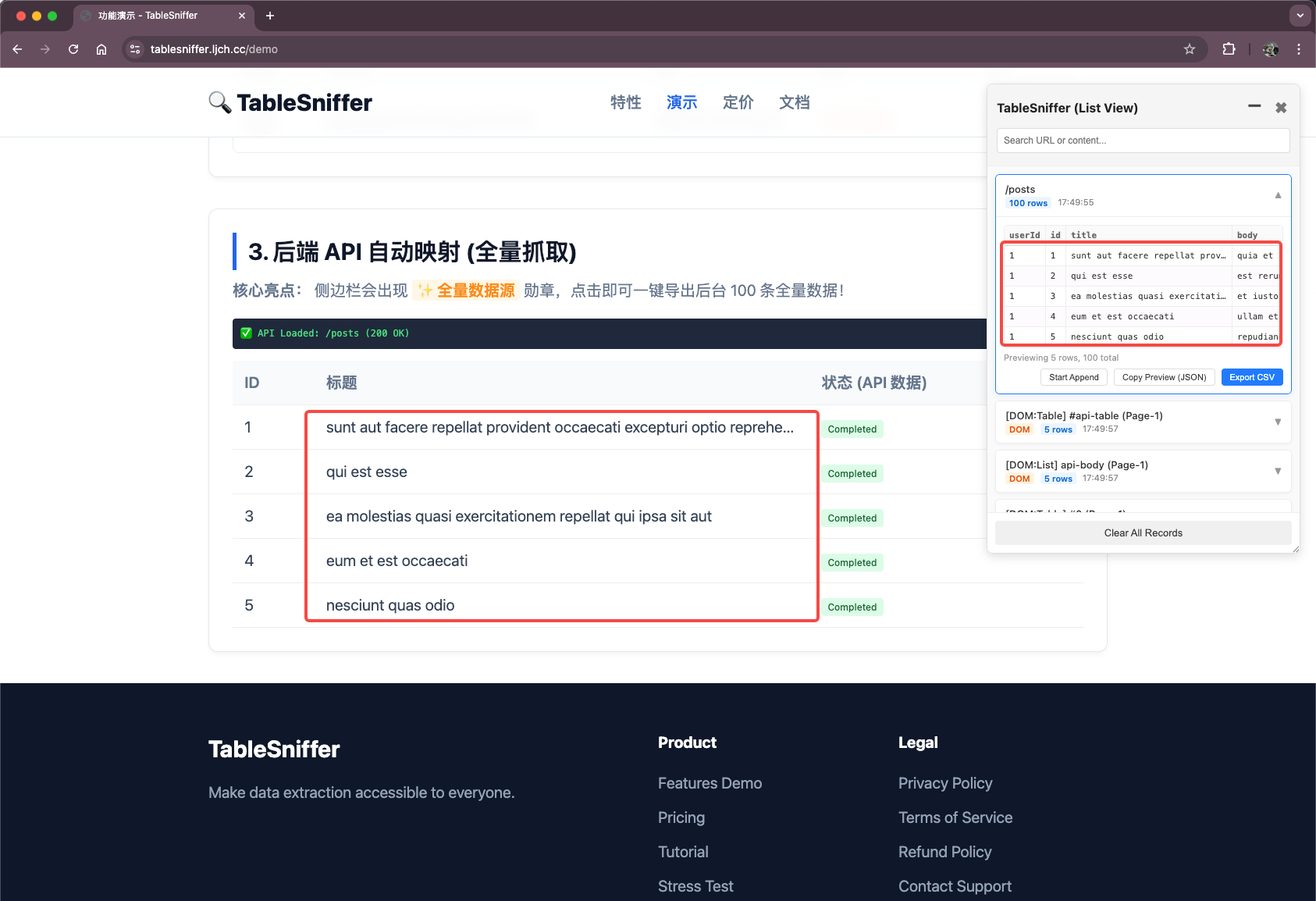
Task: Open the browser three-dot menu
Action: click(x=1298, y=48)
